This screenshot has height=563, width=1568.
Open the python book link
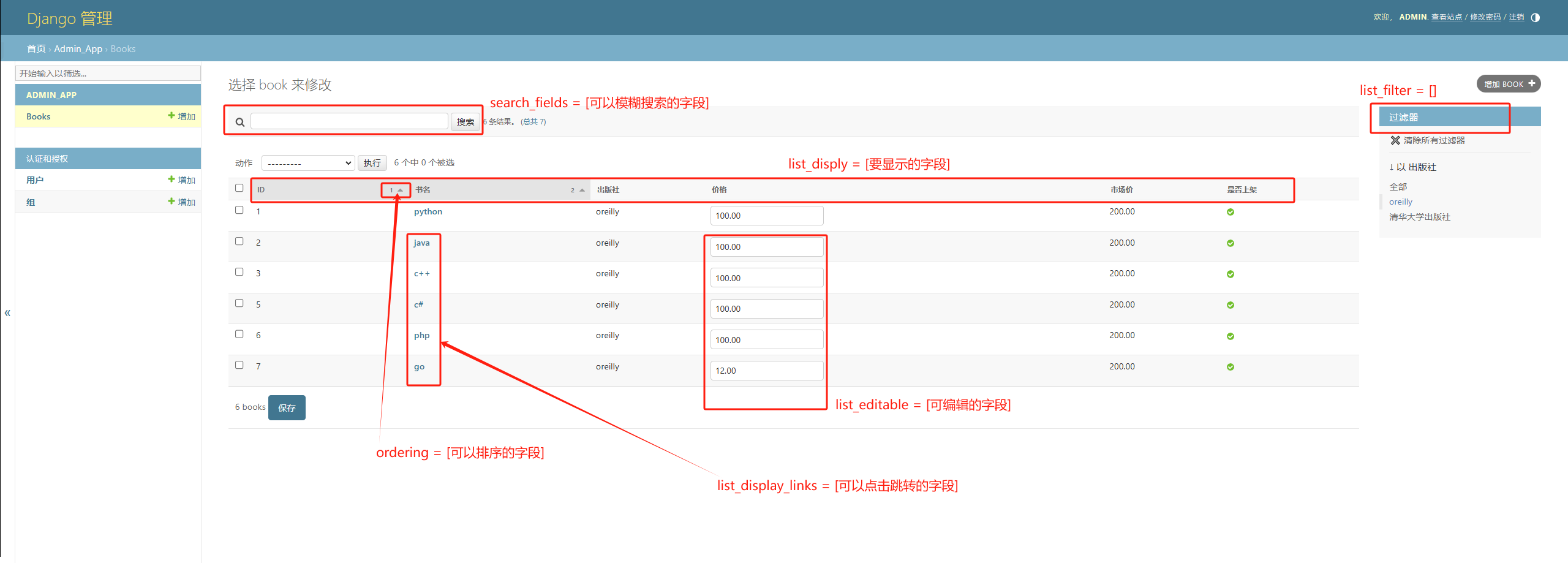tap(428, 212)
